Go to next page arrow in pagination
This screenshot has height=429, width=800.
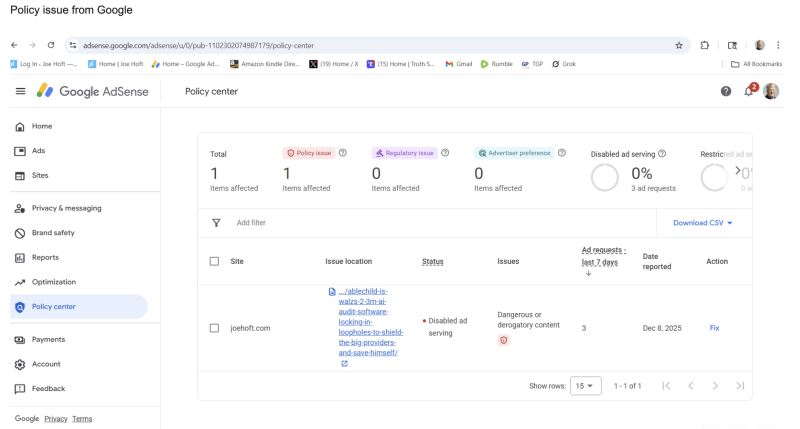click(x=715, y=386)
